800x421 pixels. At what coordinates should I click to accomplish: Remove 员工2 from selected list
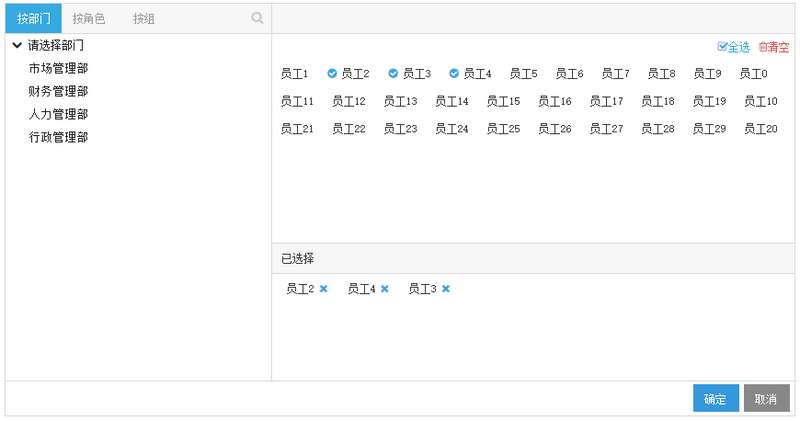pyautogui.click(x=324, y=289)
